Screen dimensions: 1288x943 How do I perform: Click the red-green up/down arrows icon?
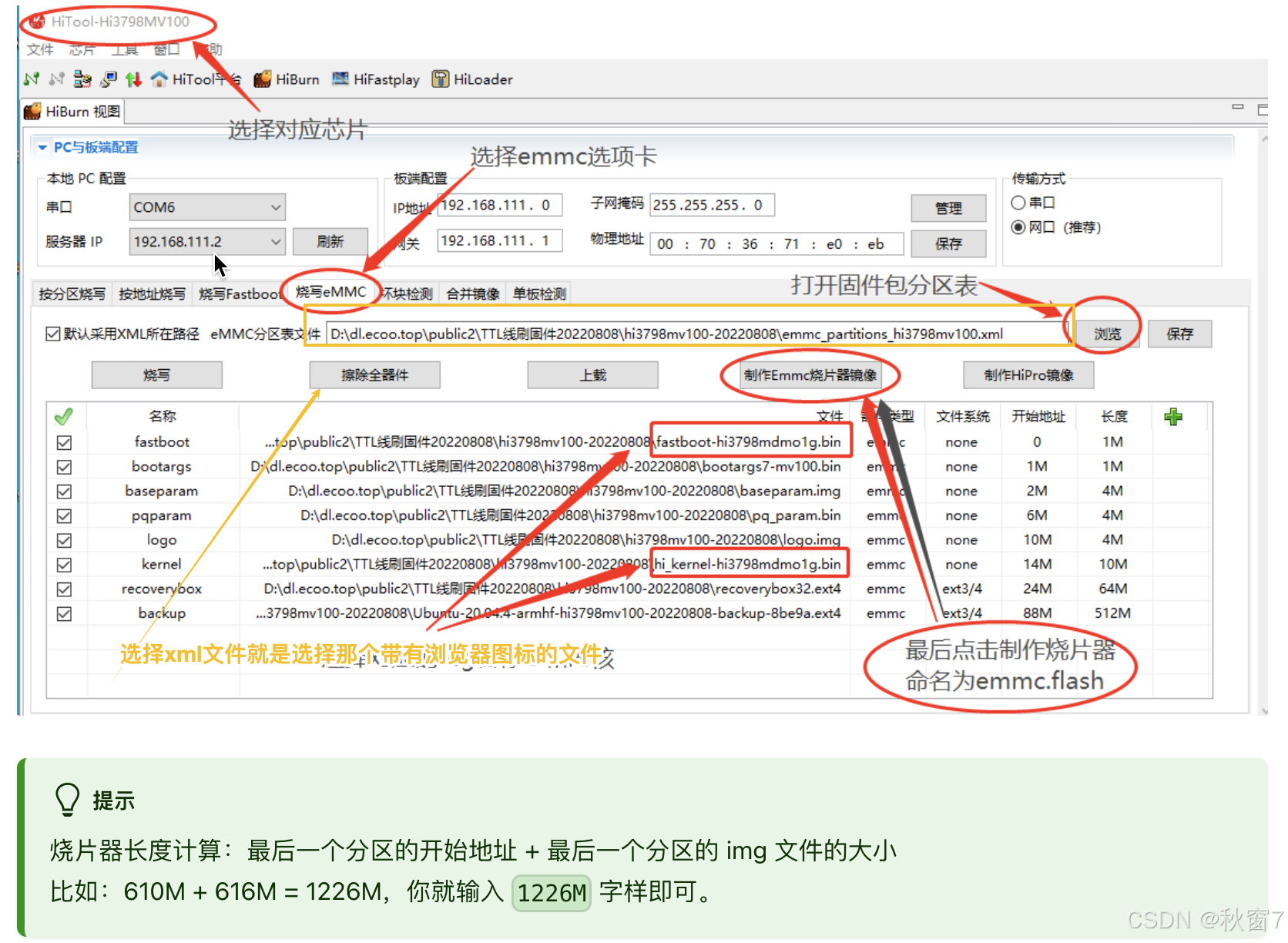134,79
